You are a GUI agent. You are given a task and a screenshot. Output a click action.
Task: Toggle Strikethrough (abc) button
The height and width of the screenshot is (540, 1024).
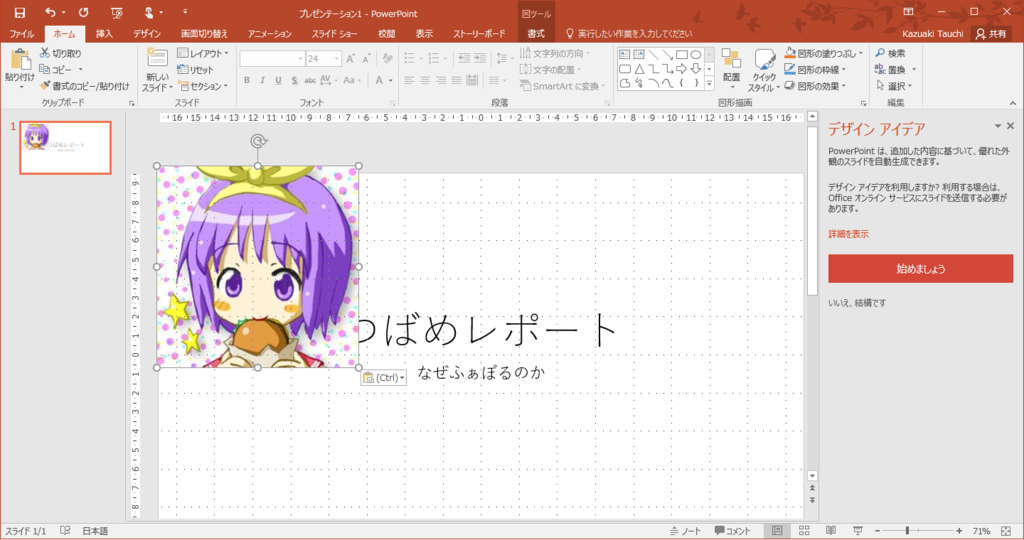[310, 80]
